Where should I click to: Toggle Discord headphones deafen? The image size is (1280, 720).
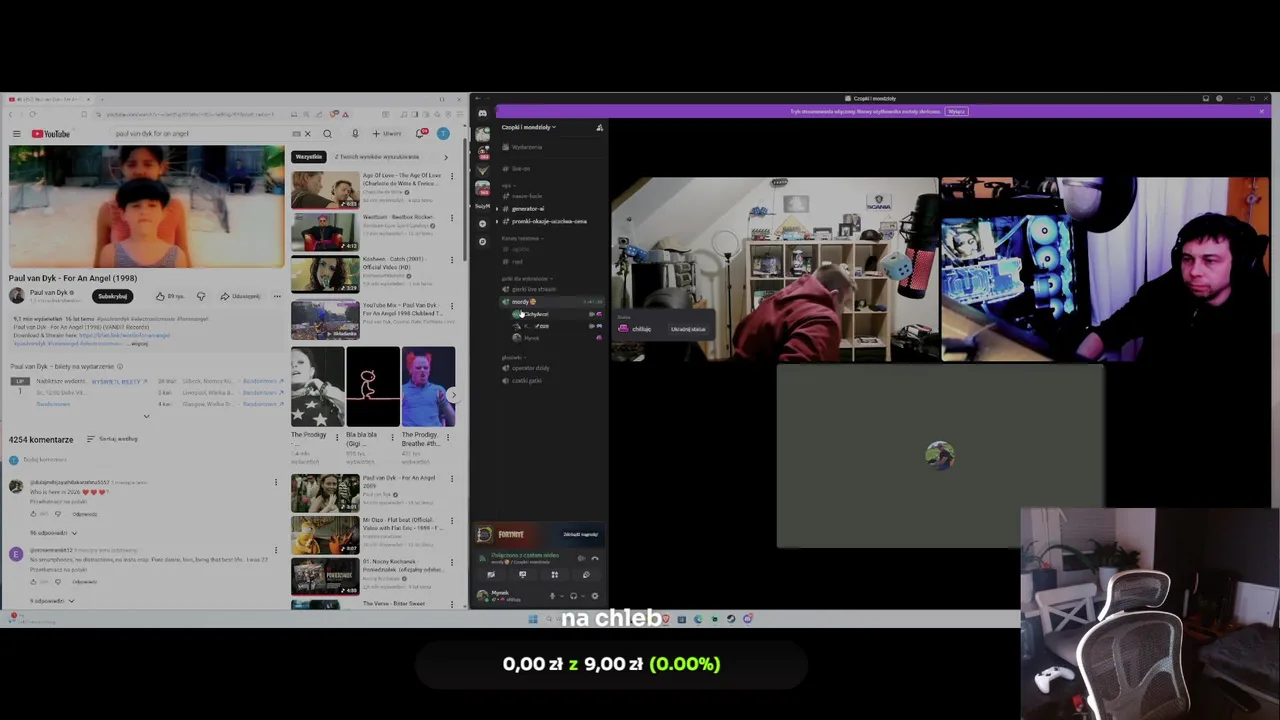pos(573,596)
